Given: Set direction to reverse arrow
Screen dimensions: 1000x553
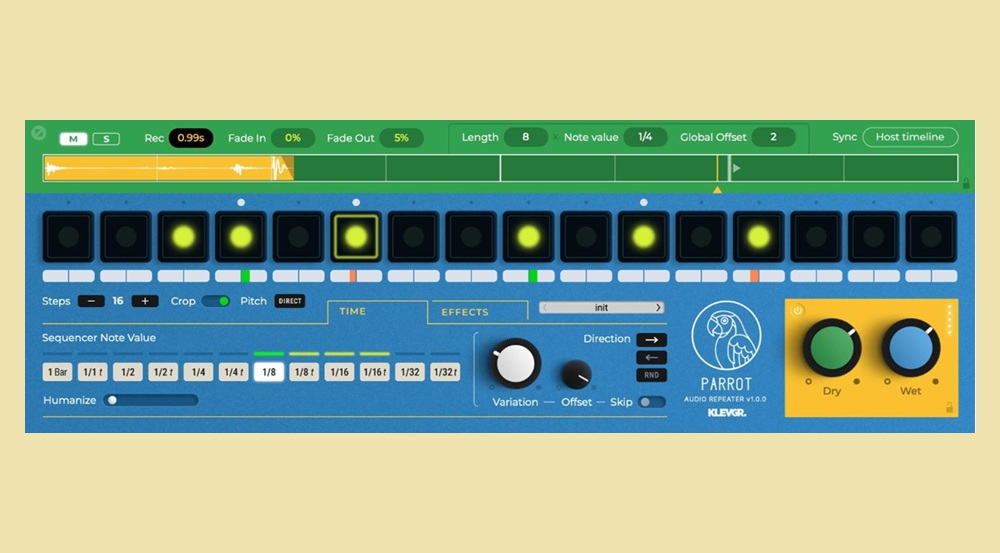Looking at the screenshot, I should click(x=651, y=358).
